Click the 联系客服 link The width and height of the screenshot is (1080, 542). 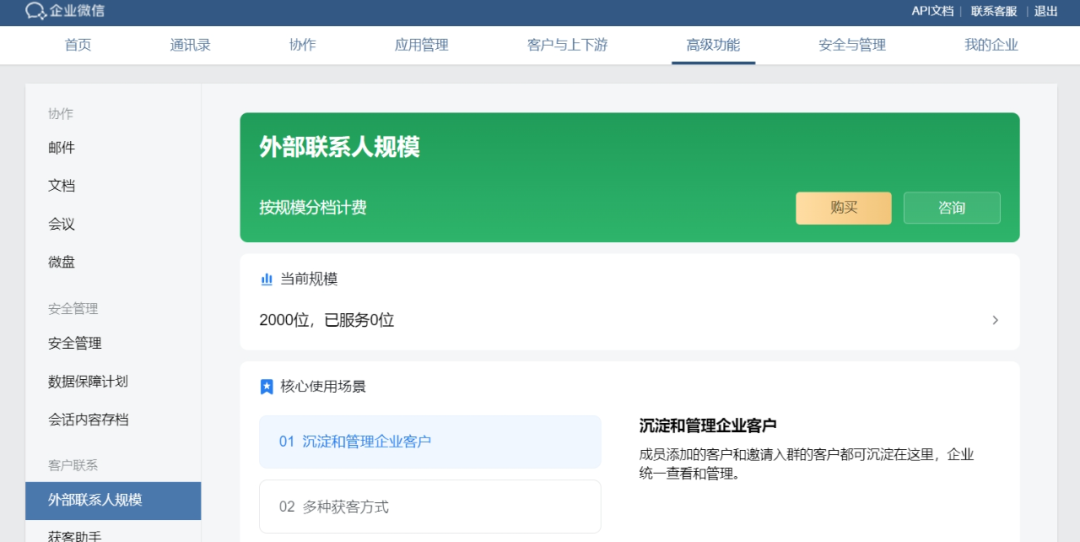tap(994, 11)
